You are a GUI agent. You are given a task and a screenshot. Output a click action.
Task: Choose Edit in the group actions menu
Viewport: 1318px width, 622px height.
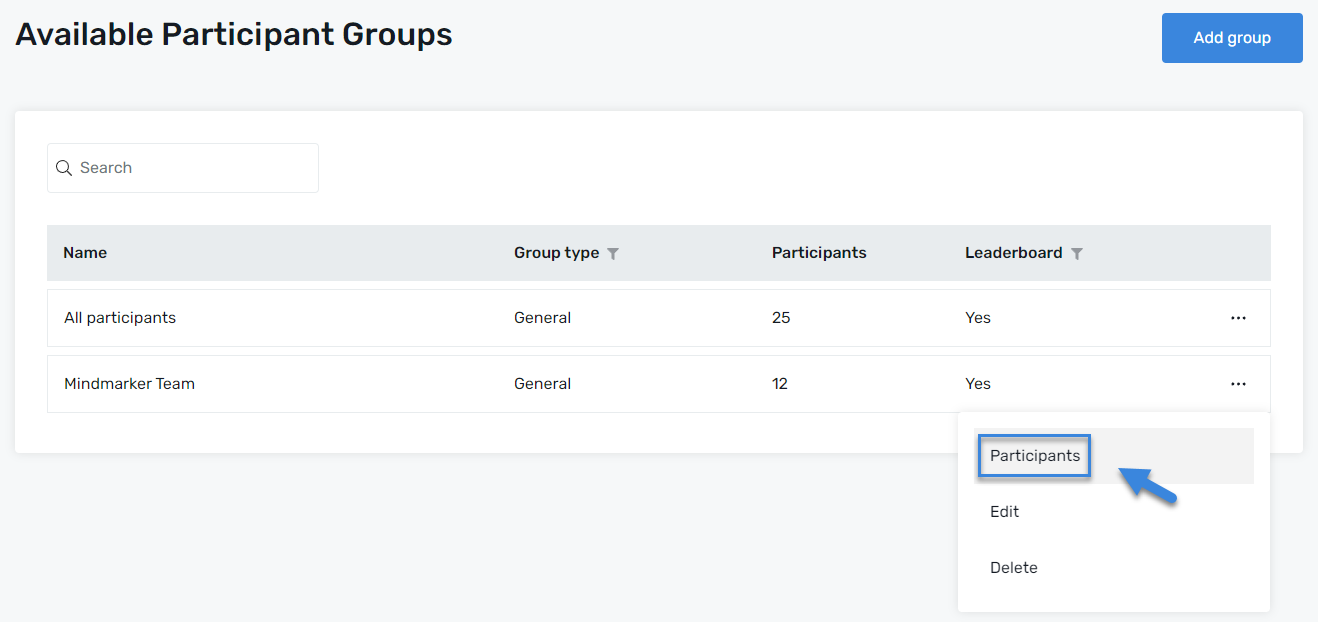point(1004,512)
